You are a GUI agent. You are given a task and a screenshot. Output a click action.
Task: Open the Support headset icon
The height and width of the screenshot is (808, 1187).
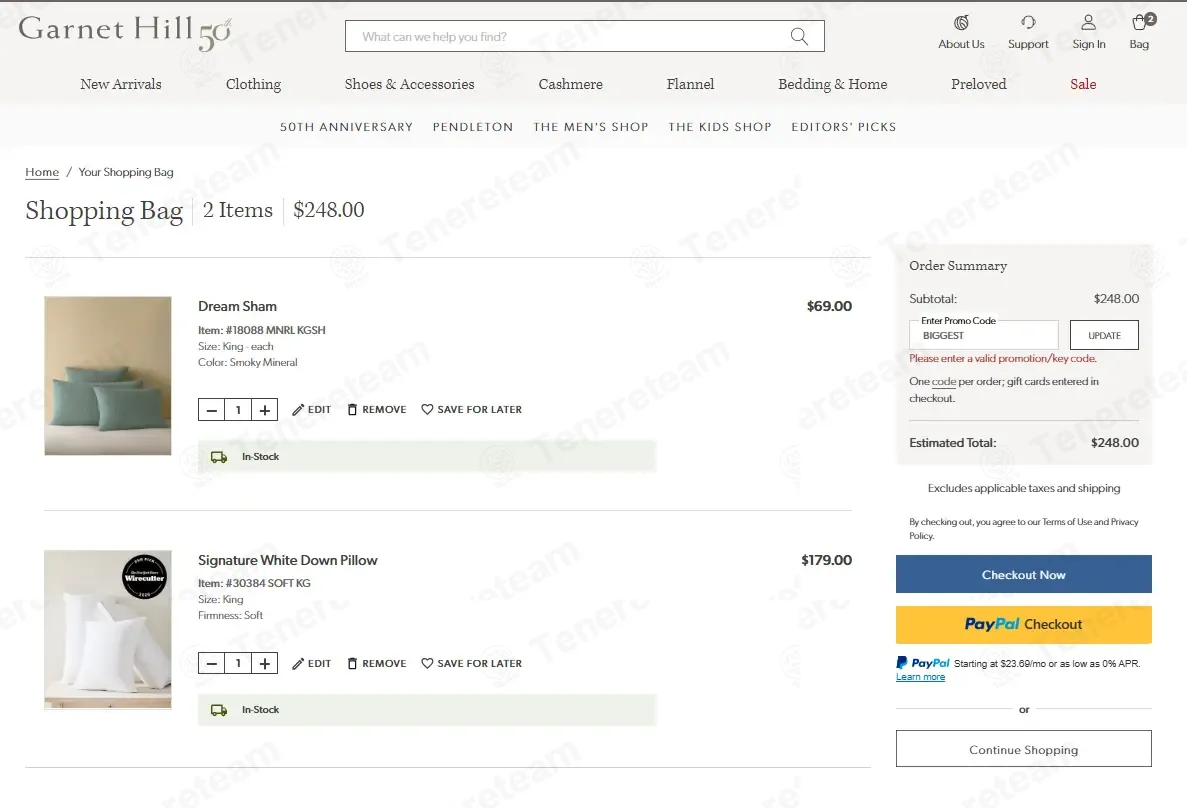click(x=1027, y=23)
